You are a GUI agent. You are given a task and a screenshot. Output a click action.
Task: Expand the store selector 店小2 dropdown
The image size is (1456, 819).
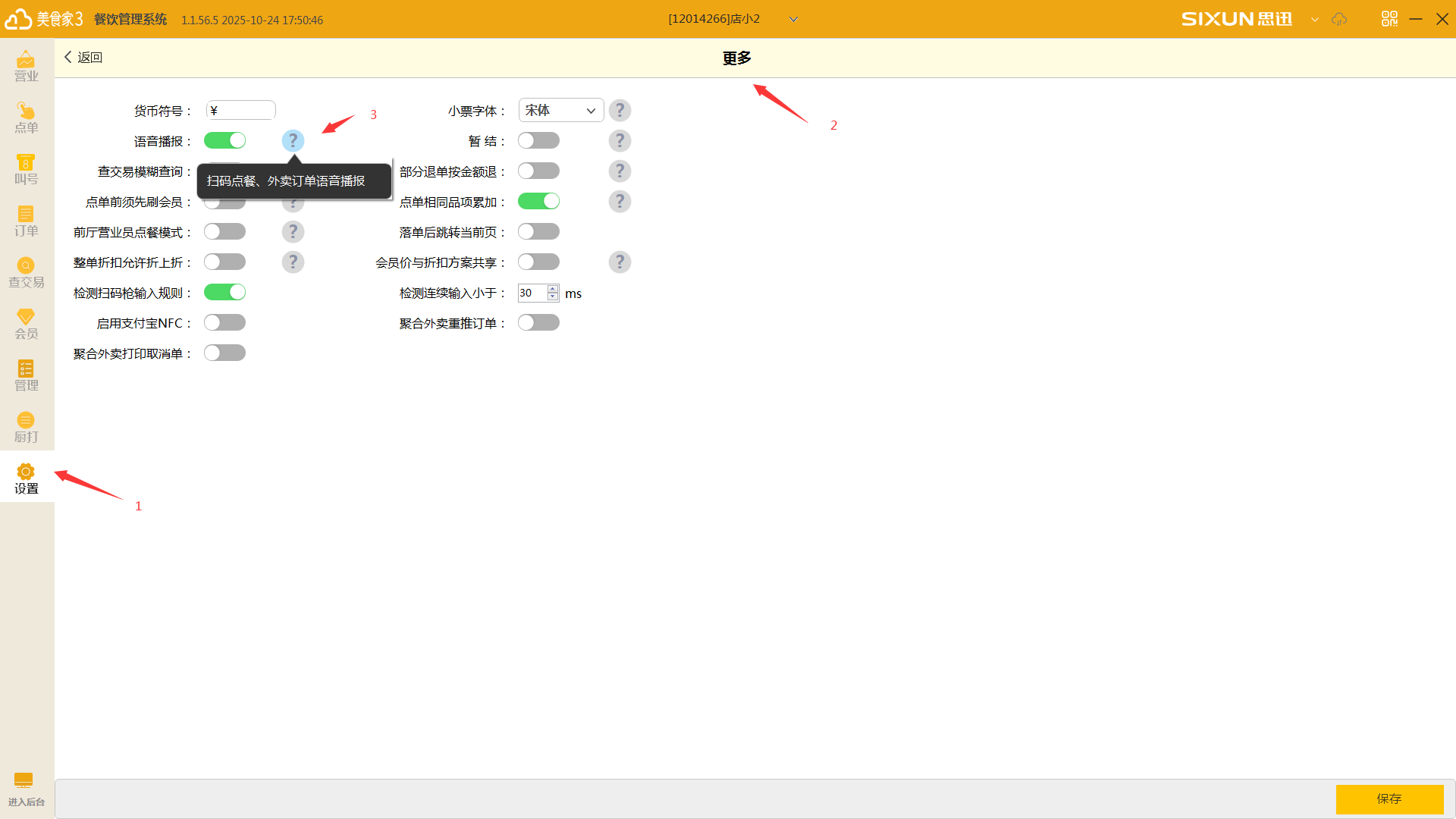pyautogui.click(x=793, y=20)
